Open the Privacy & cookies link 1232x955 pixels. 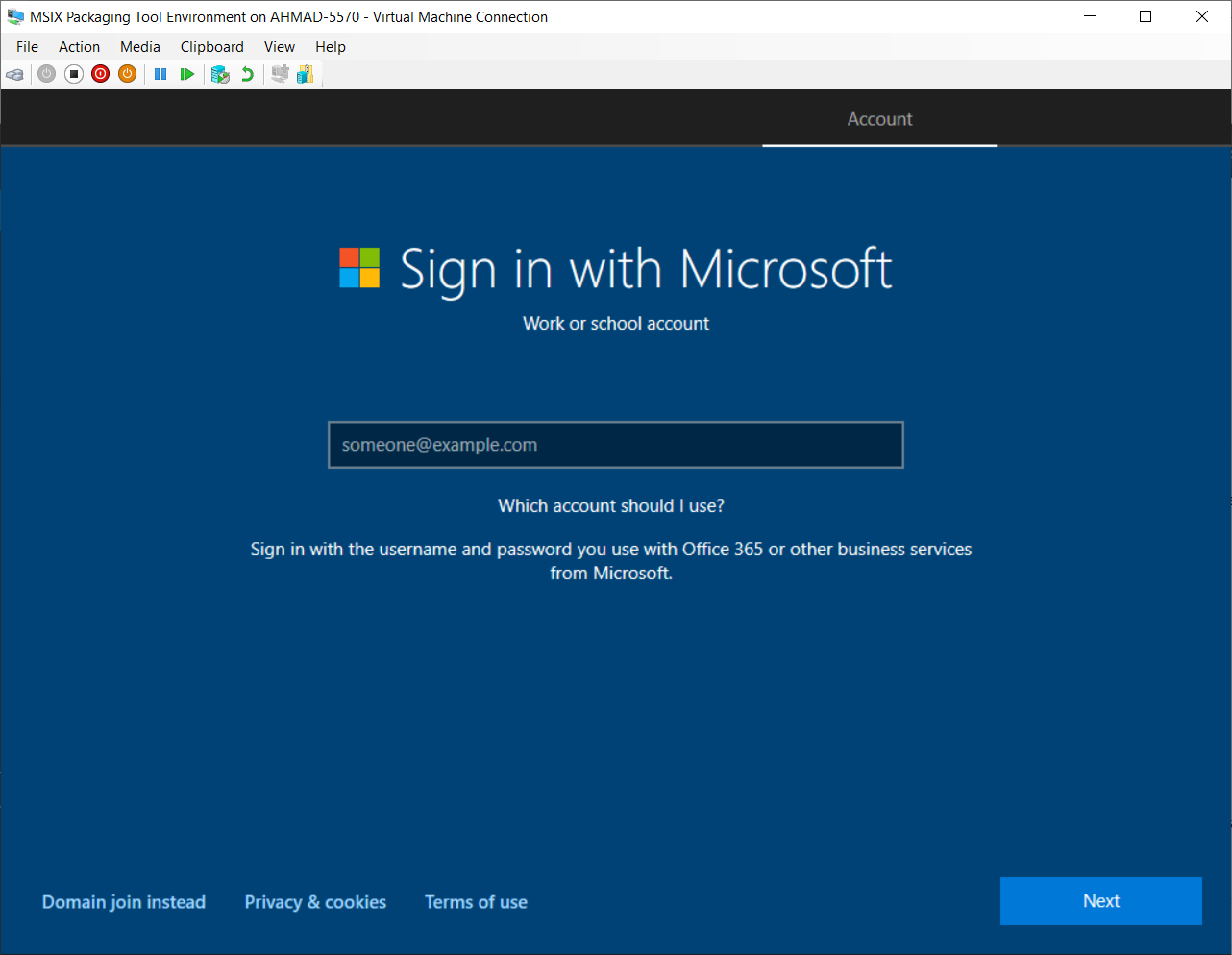tap(315, 902)
